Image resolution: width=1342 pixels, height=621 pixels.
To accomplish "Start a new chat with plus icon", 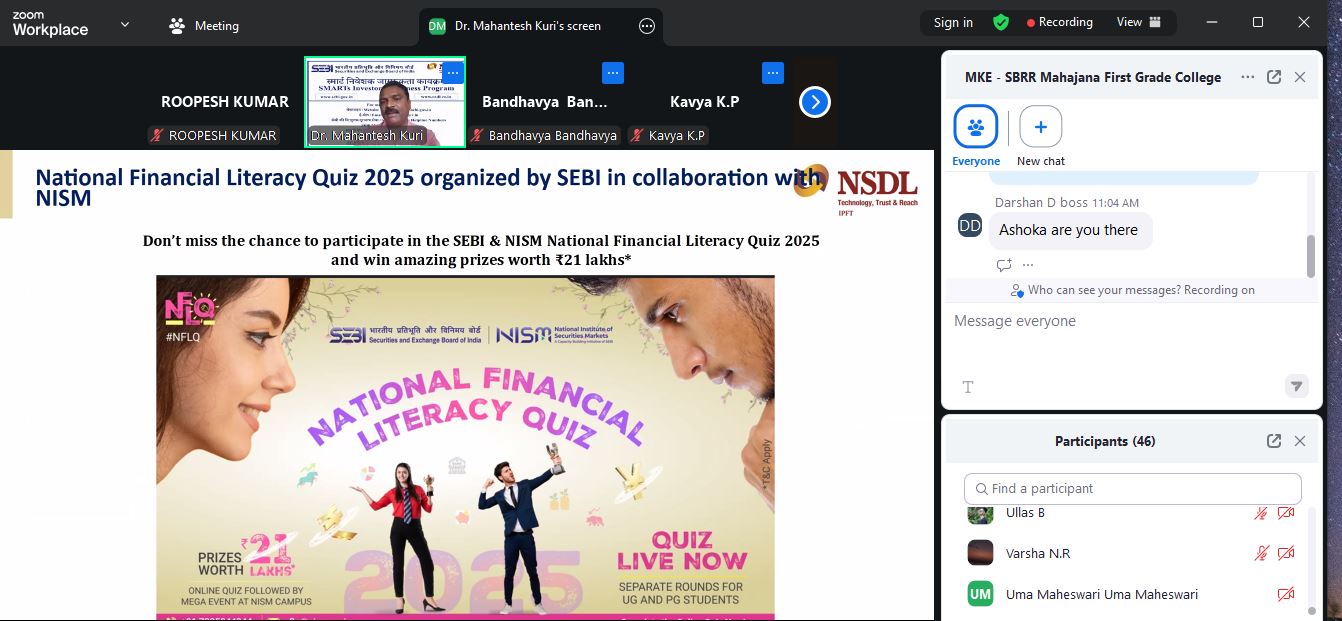I will click(1040, 127).
